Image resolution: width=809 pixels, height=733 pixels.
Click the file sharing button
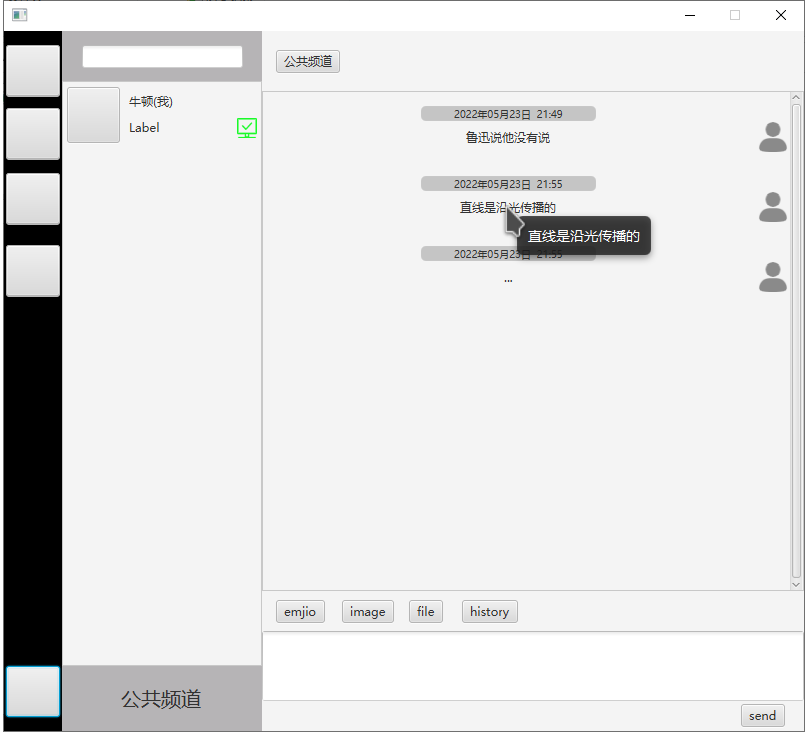(425, 611)
